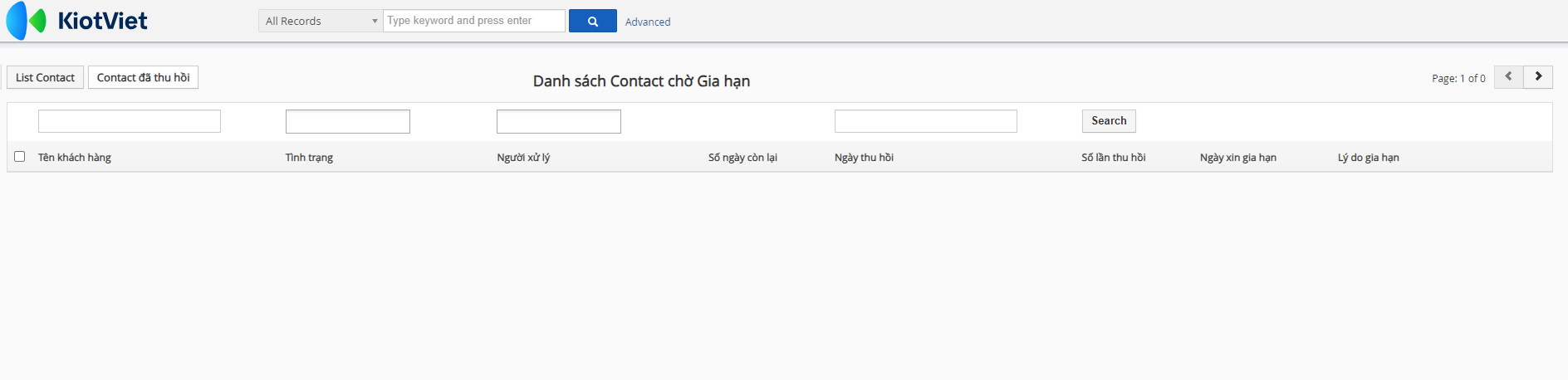Viewport: 1568px width, 380px height.
Task: Focus the keyword search field
Action: [473, 21]
